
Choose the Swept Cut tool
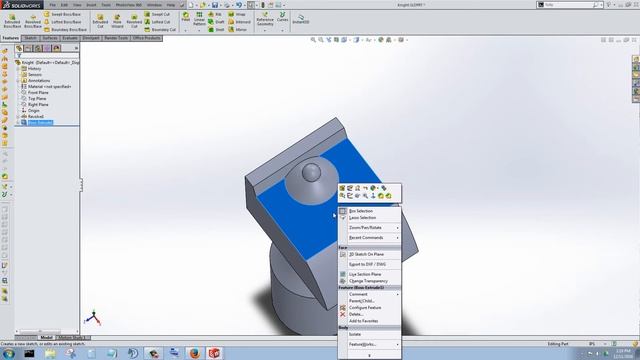point(157,14)
